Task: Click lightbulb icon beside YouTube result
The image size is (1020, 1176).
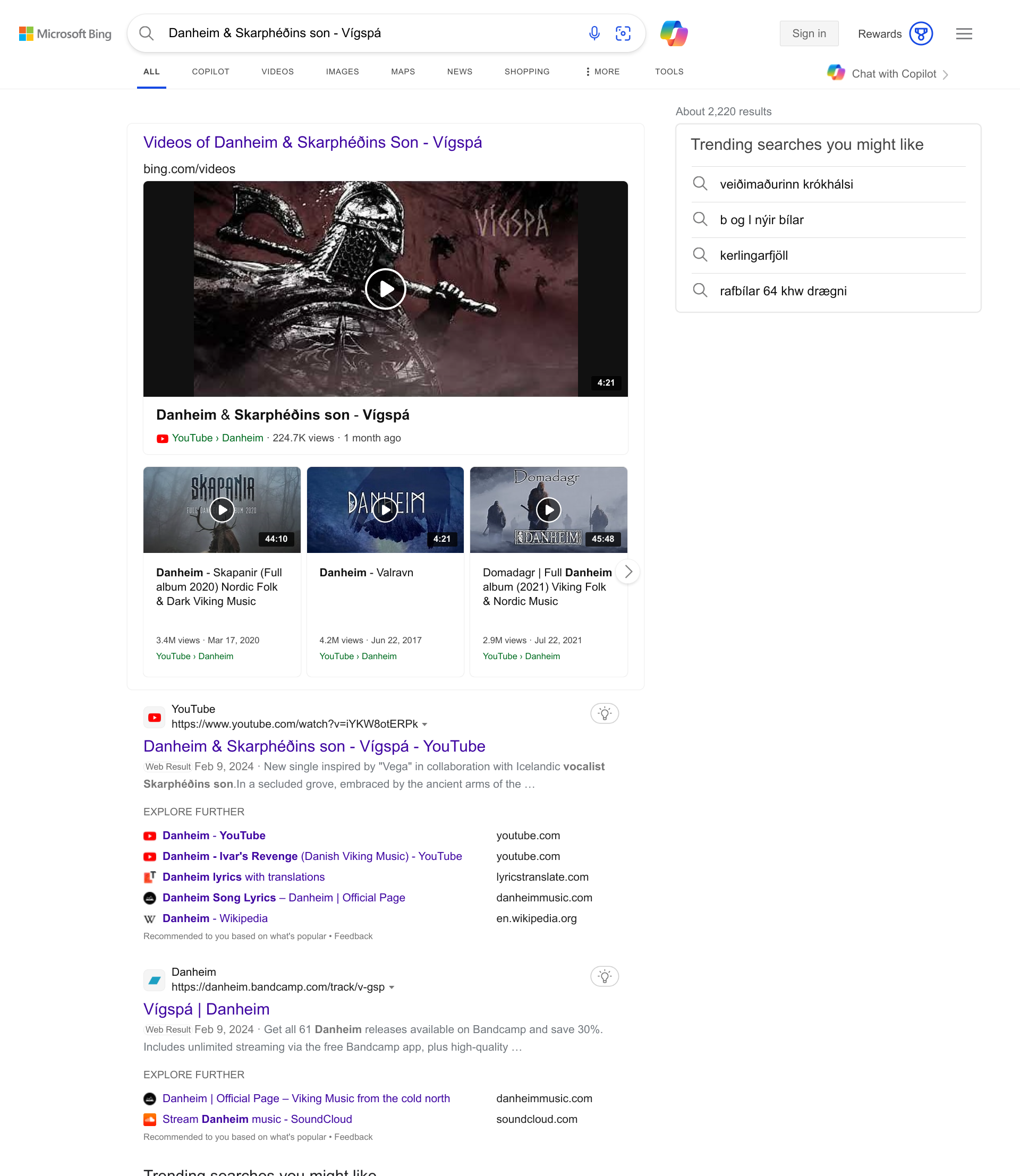Action: (x=605, y=714)
